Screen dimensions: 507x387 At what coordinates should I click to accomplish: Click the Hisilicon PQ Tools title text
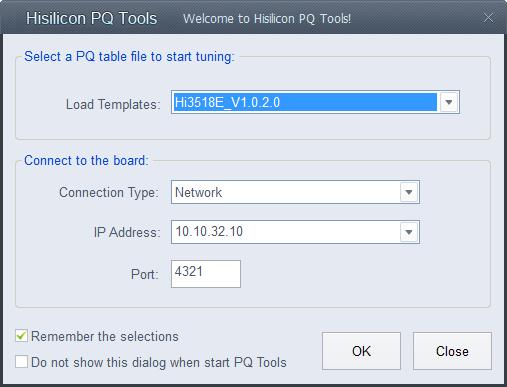tap(92, 18)
